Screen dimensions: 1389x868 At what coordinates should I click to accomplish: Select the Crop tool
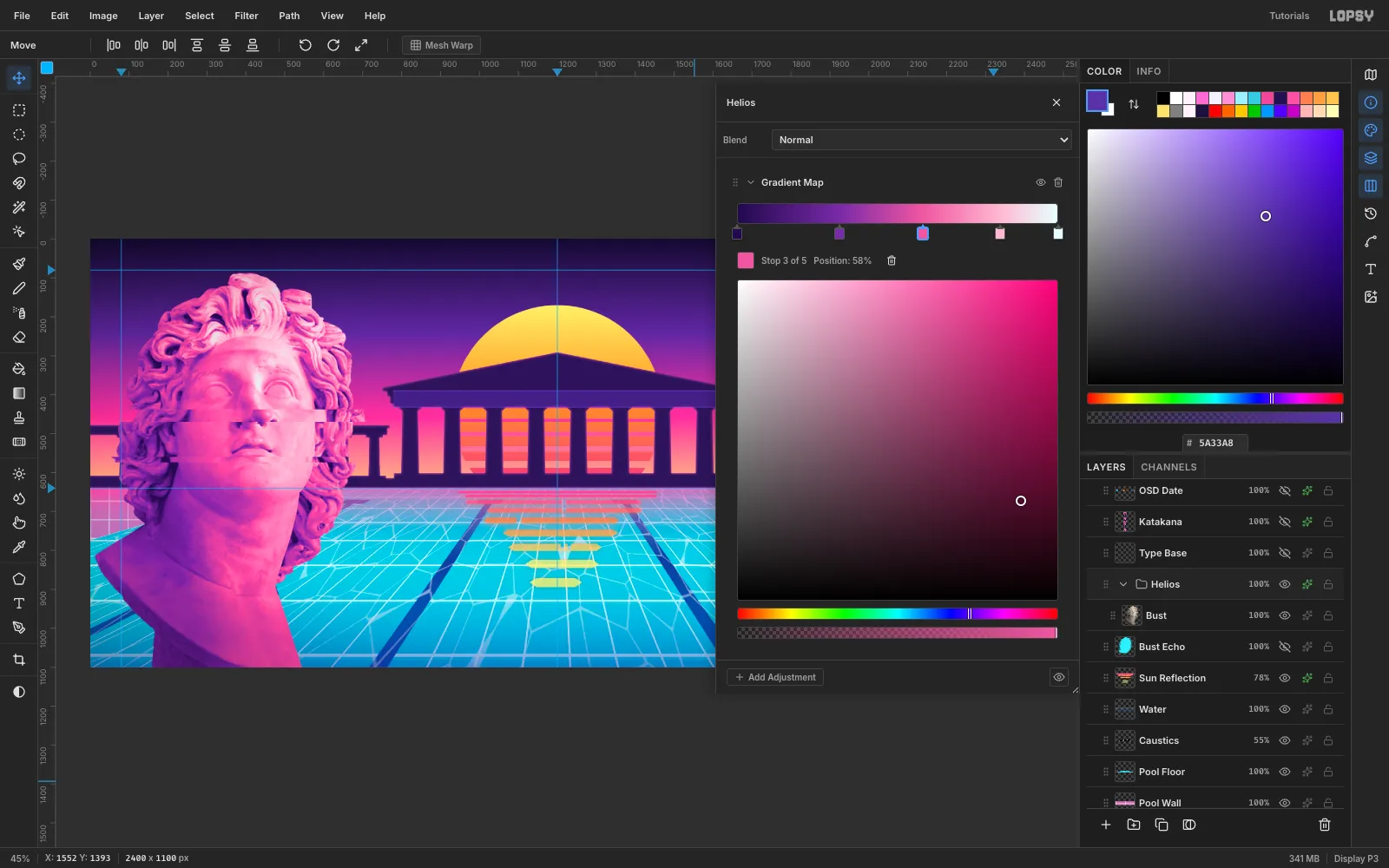pos(18,660)
